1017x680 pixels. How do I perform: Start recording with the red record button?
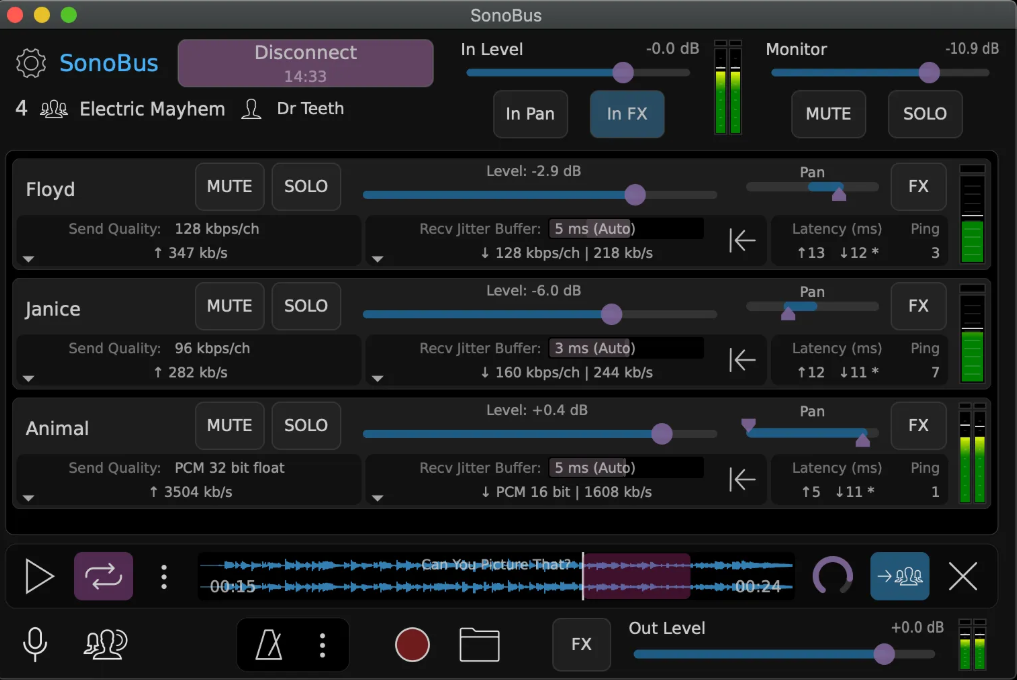(x=412, y=645)
